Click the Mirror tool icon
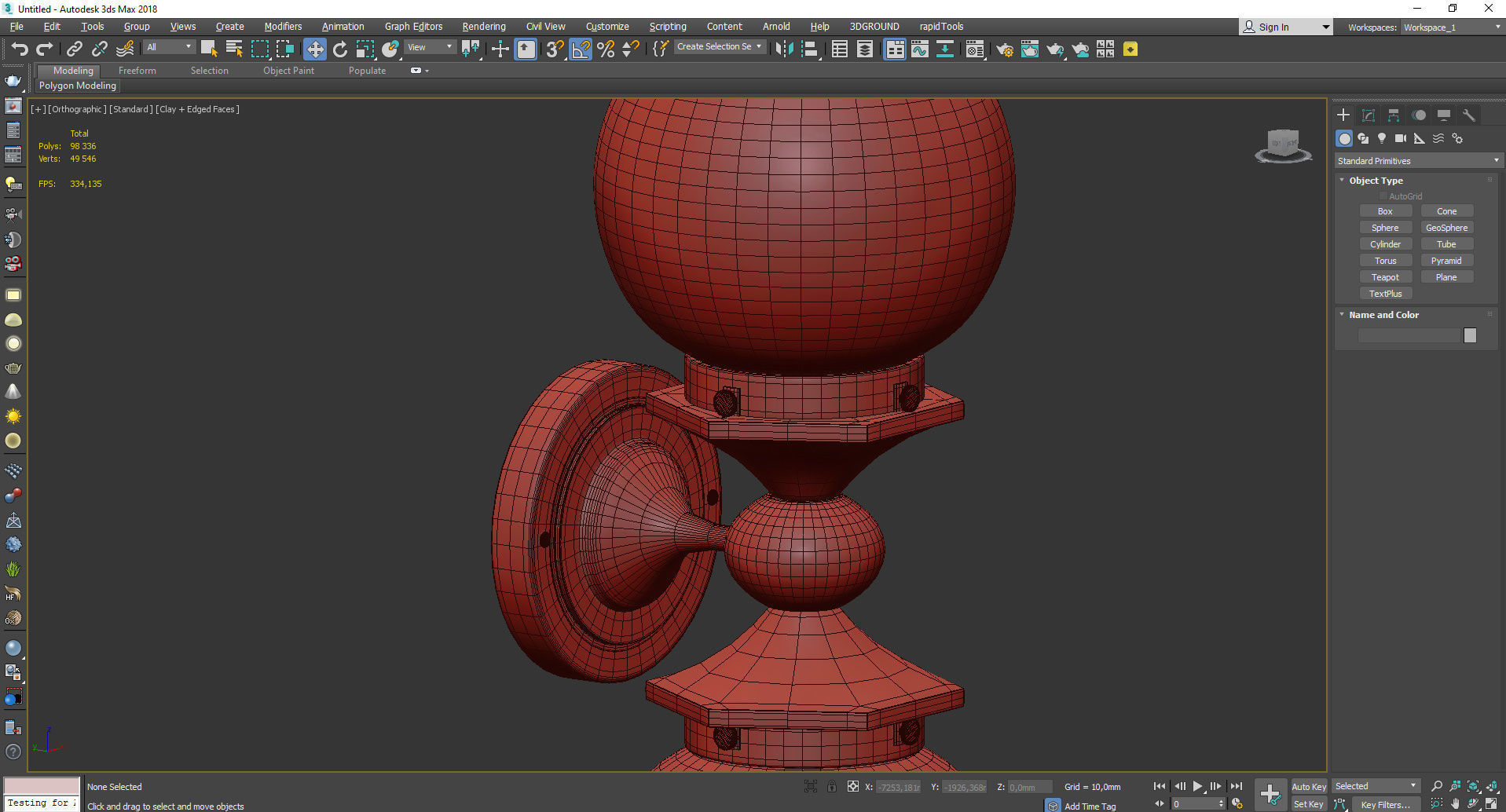The image size is (1506, 812). (784, 49)
